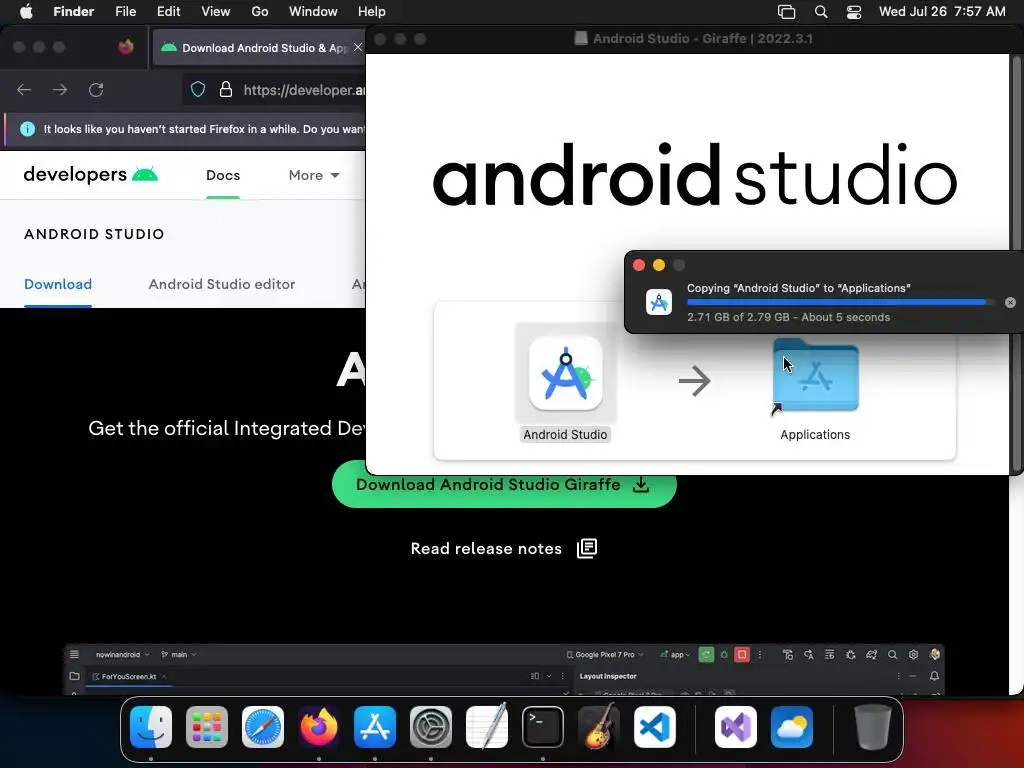Click the date and time in menu bar

pyautogui.click(x=942, y=12)
